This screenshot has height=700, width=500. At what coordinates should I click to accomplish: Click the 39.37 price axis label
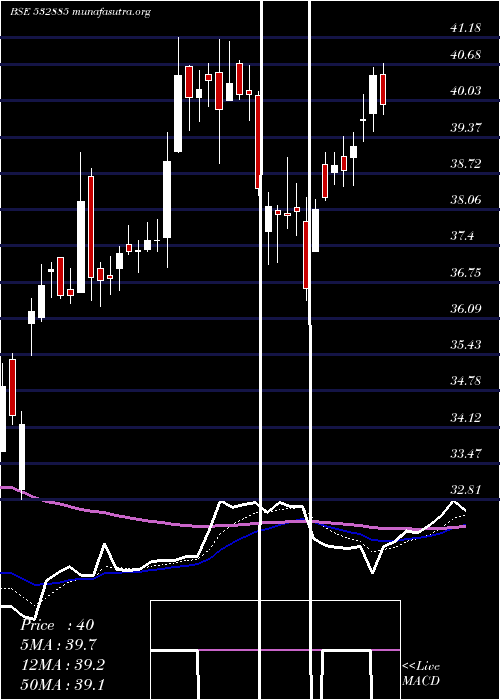pyautogui.click(x=465, y=128)
